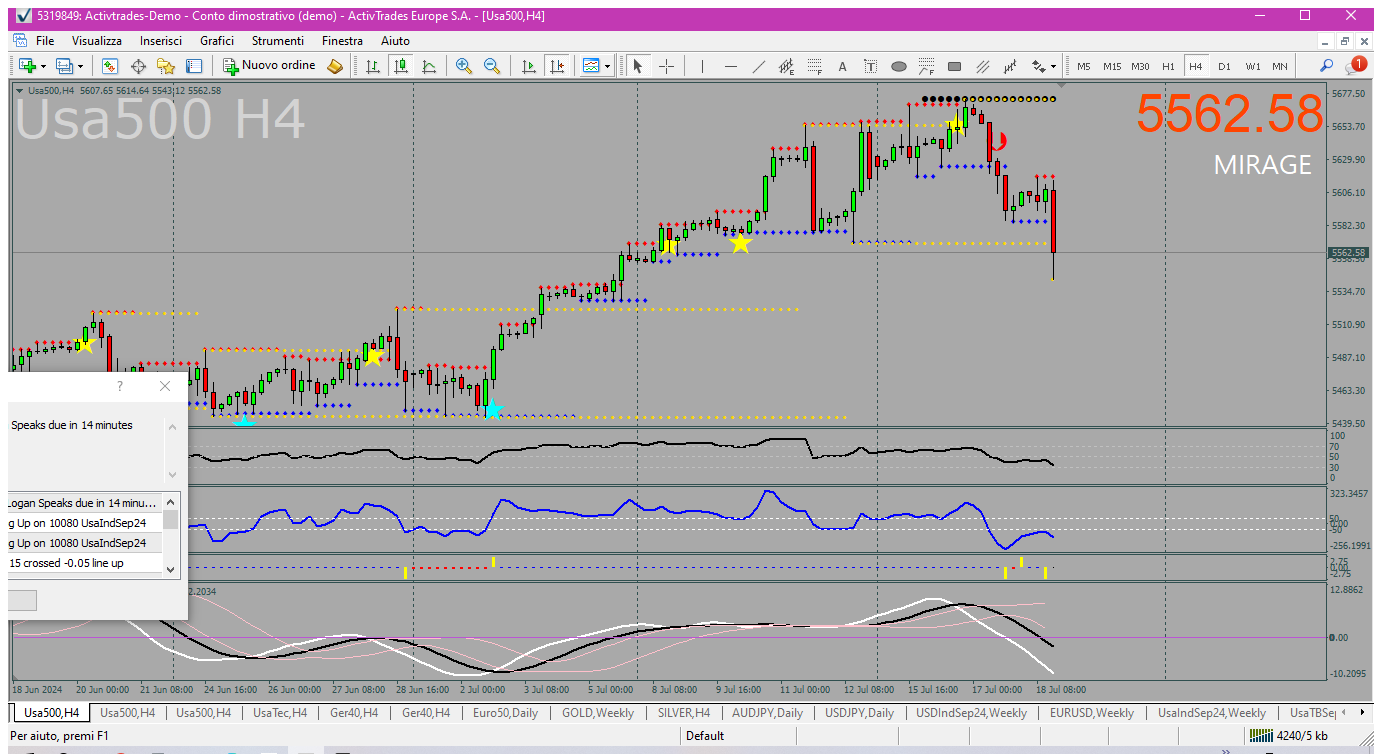Switch to AUDJPY,Daily chart tab
Image resolution: width=1382 pixels, height=754 pixels.
[x=767, y=713]
